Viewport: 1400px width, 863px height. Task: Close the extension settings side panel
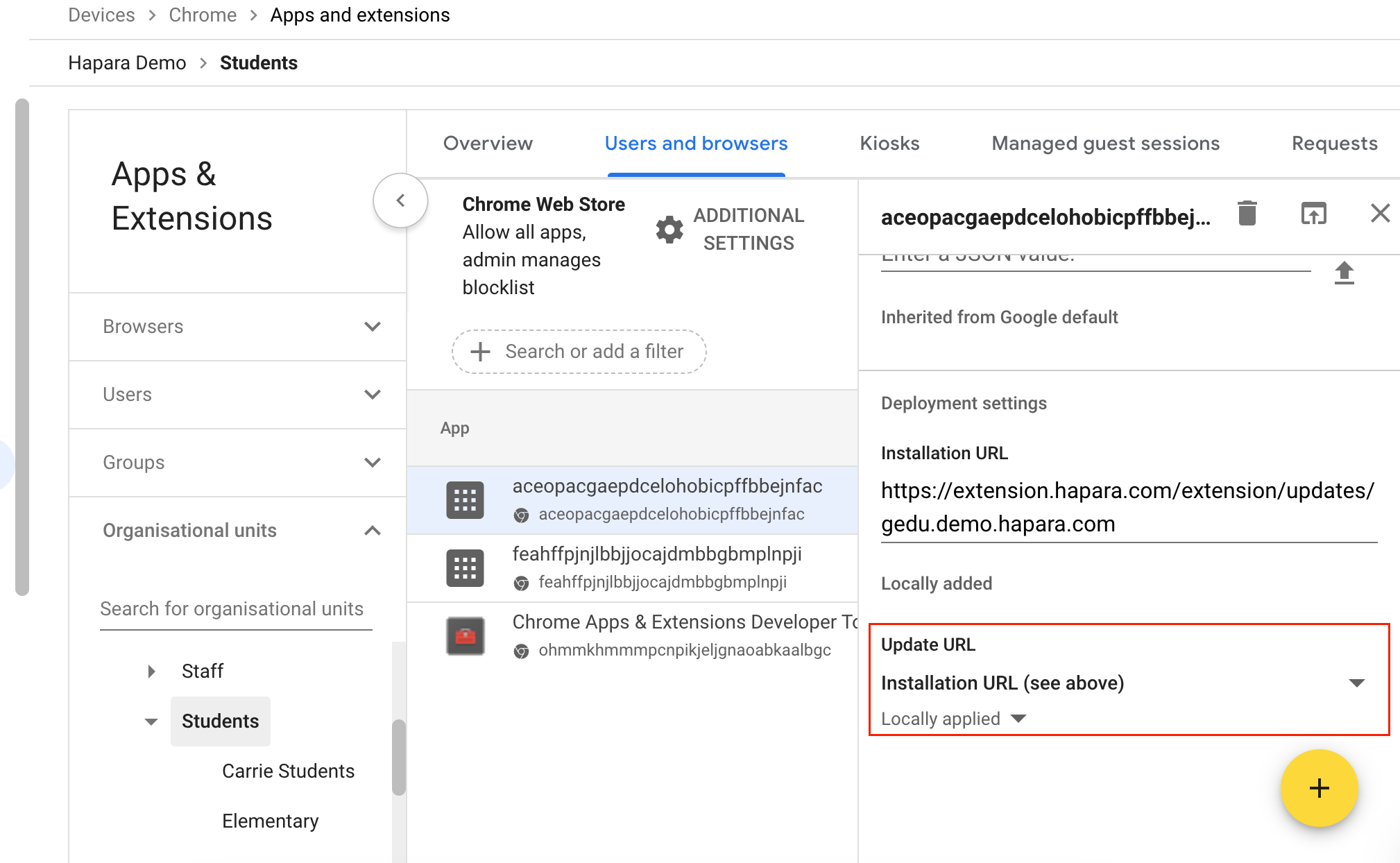1380,213
